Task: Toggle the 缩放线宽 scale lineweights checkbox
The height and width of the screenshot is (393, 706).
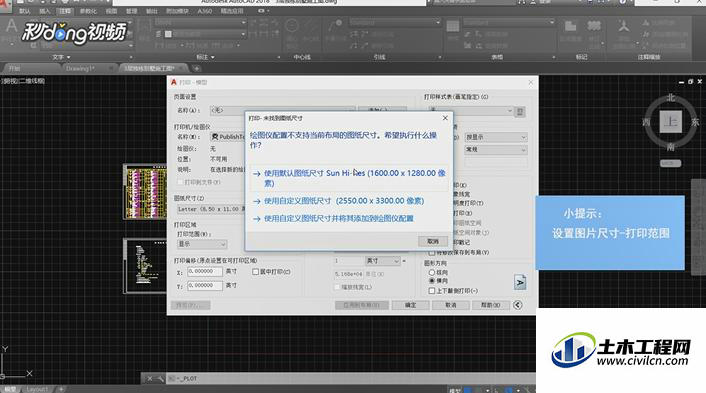Action: point(337,287)
